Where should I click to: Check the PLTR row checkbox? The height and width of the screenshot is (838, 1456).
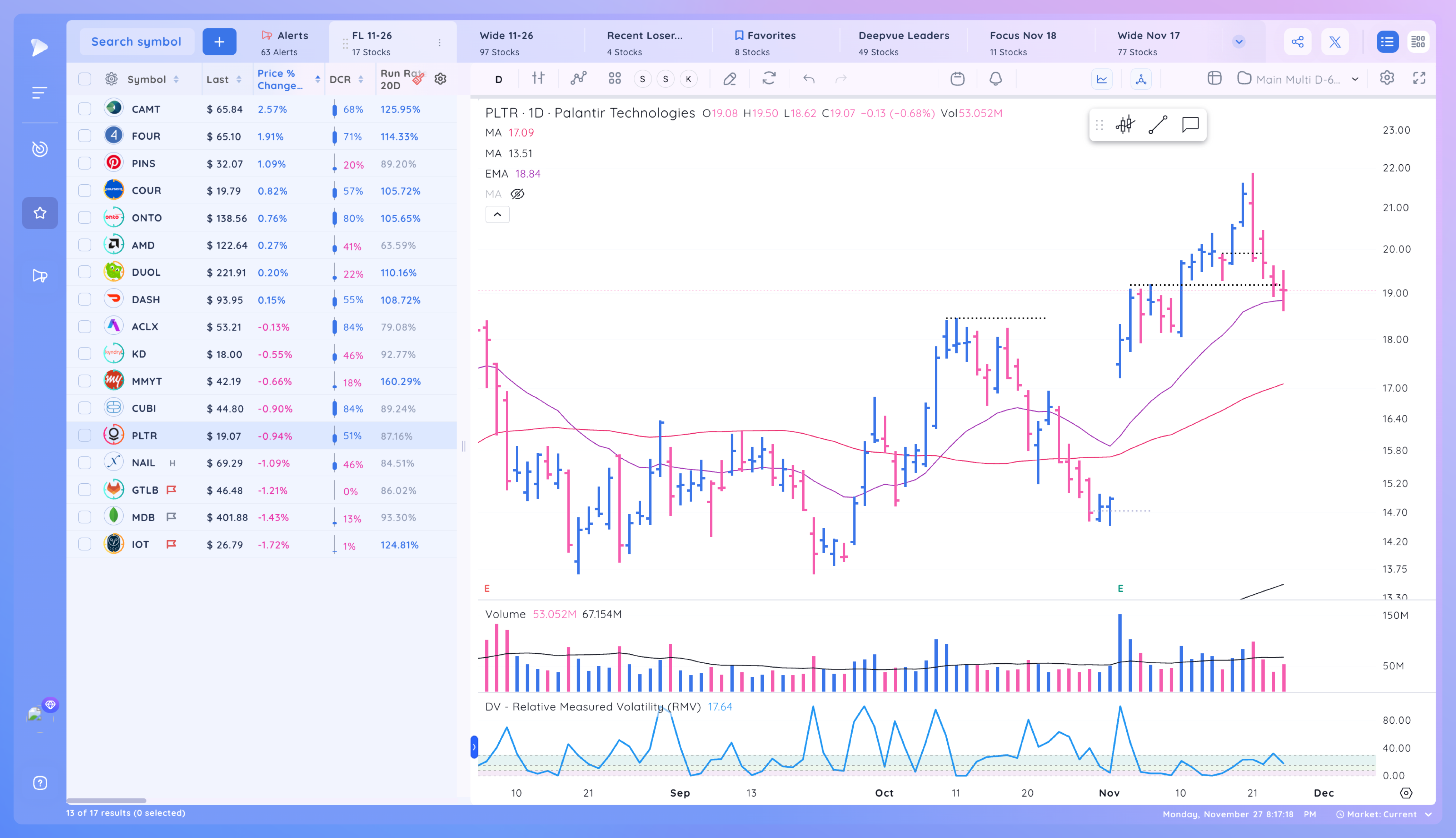[x=85, y=435]
